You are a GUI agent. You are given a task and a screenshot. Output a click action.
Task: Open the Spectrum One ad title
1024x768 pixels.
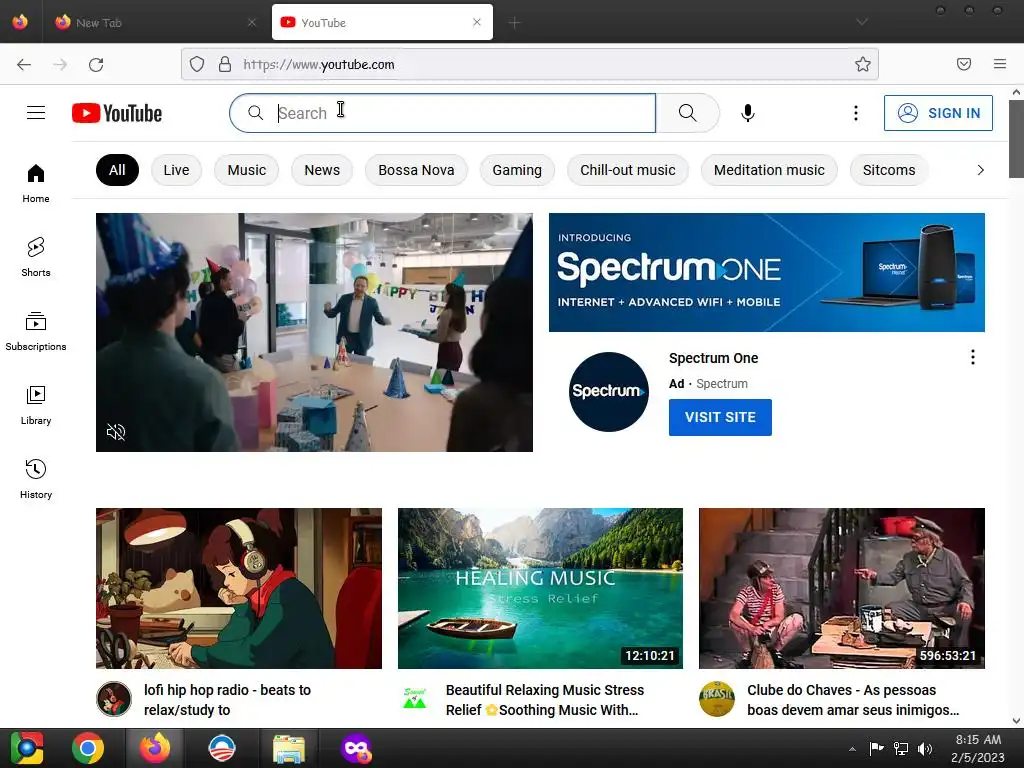[713, 358]
